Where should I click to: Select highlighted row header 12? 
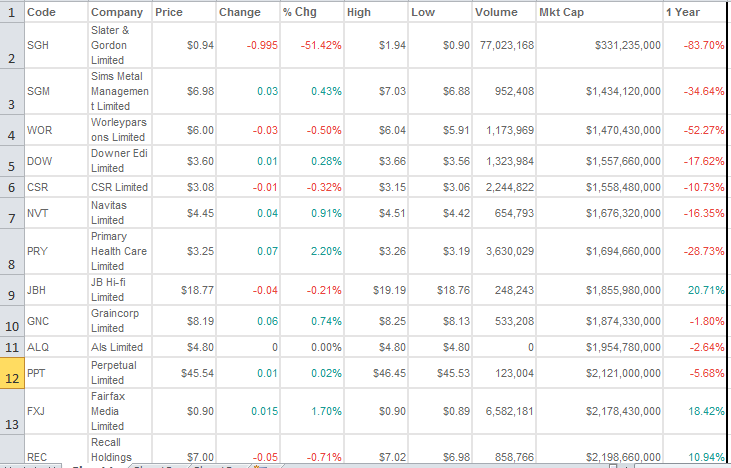pyautogui.click(x=12, y=373)
